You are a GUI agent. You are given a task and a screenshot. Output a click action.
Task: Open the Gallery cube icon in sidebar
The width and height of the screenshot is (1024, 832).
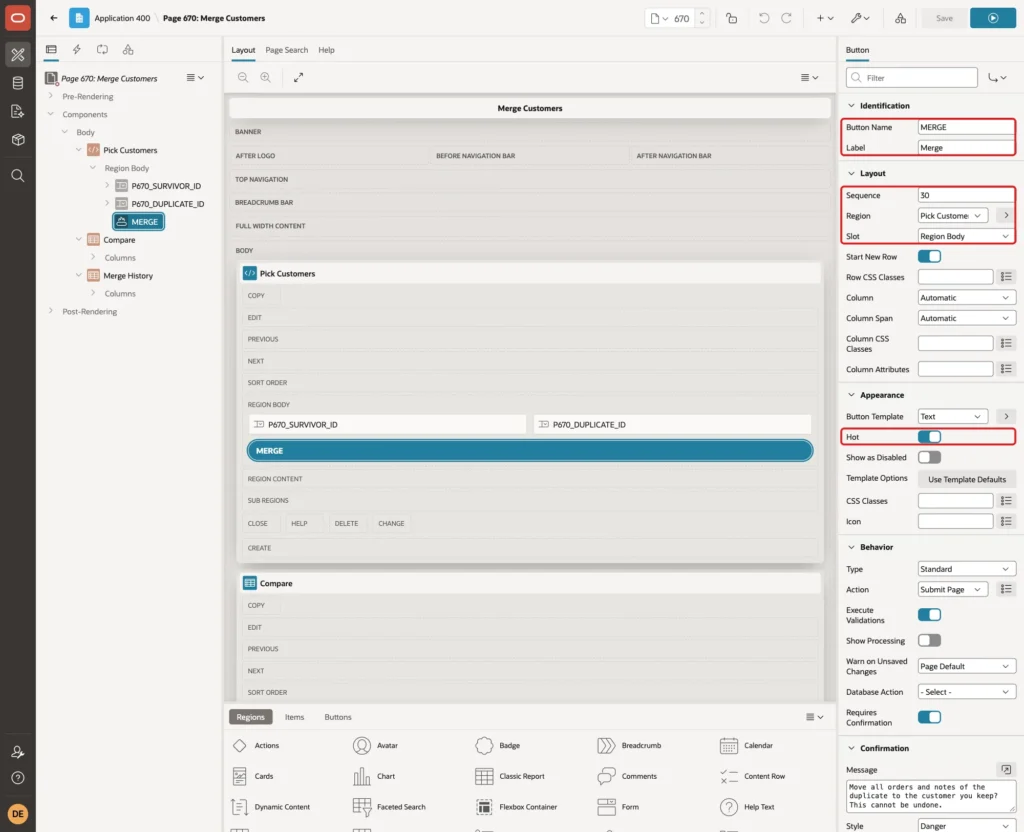[18, 139]
